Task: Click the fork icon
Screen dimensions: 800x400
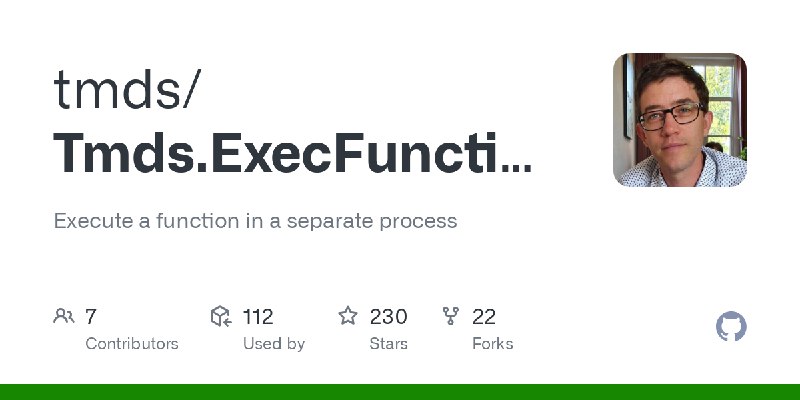Action: (x=451, y=316)
